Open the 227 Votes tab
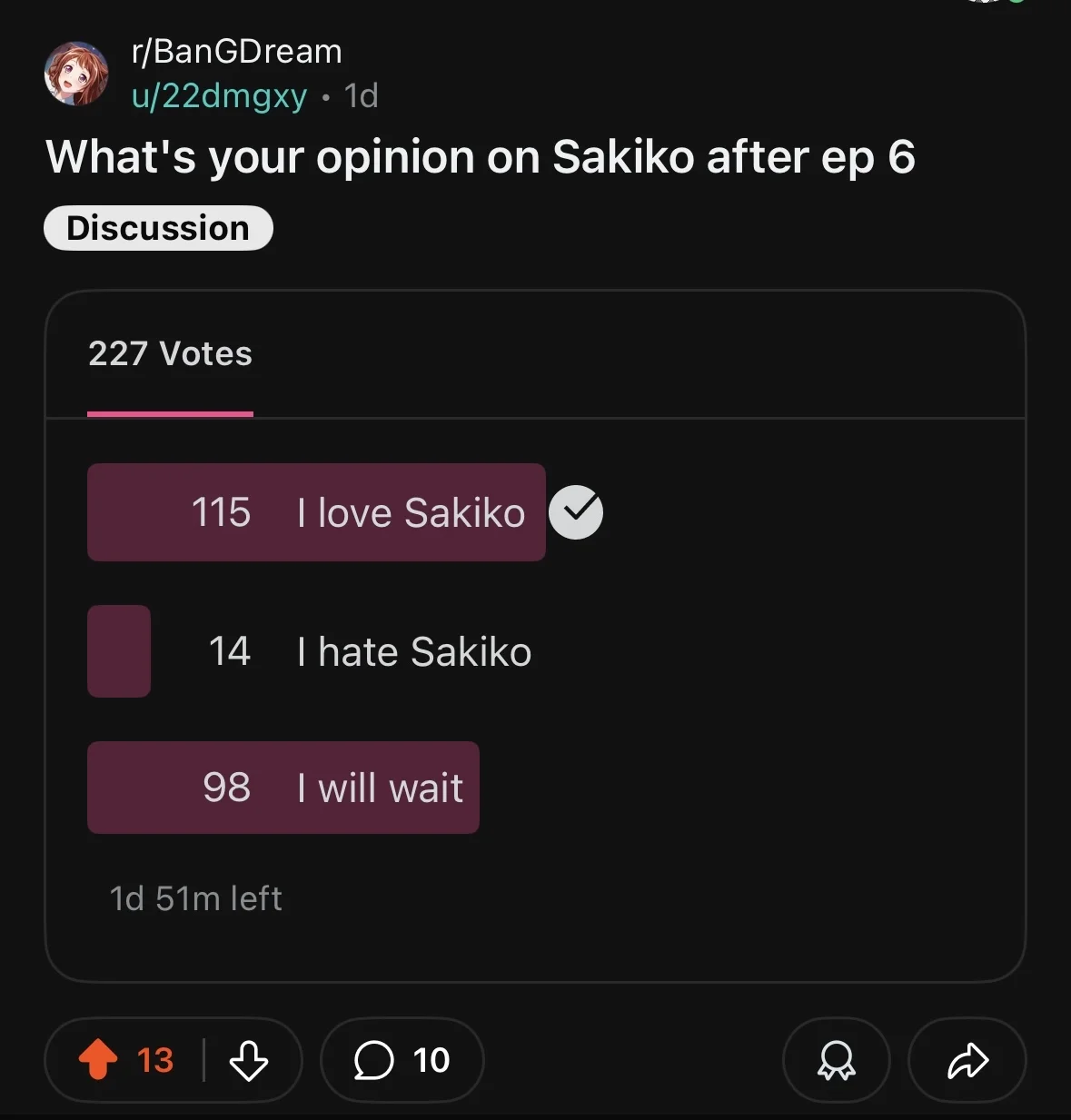 pos(170,353)
